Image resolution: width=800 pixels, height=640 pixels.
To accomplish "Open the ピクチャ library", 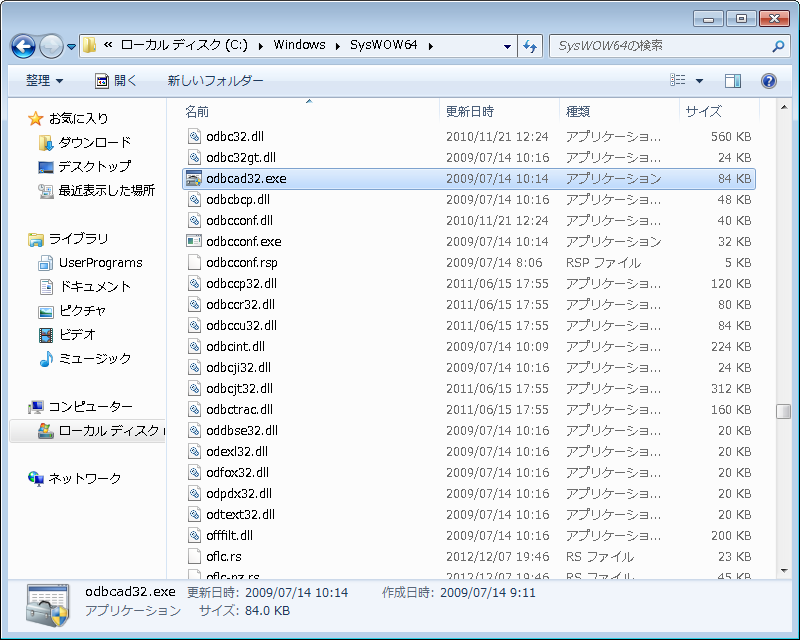I will point(83,310).
